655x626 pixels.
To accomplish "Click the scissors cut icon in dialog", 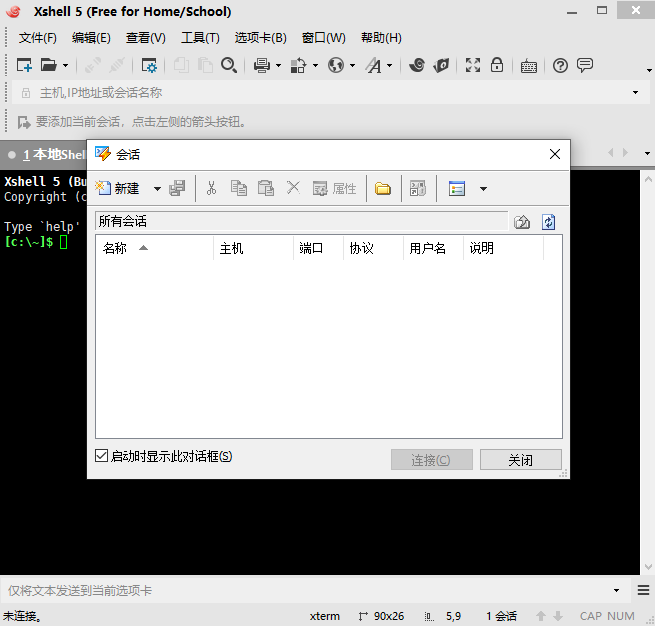I will 211,188.
